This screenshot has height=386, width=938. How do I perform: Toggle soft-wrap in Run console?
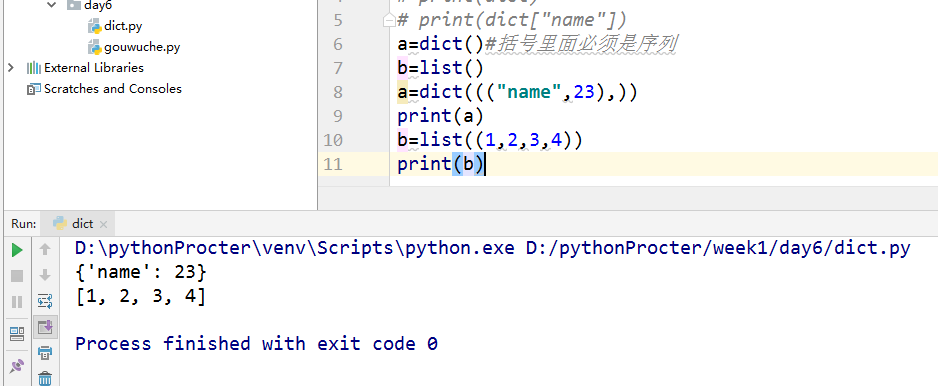pos(45,301)
